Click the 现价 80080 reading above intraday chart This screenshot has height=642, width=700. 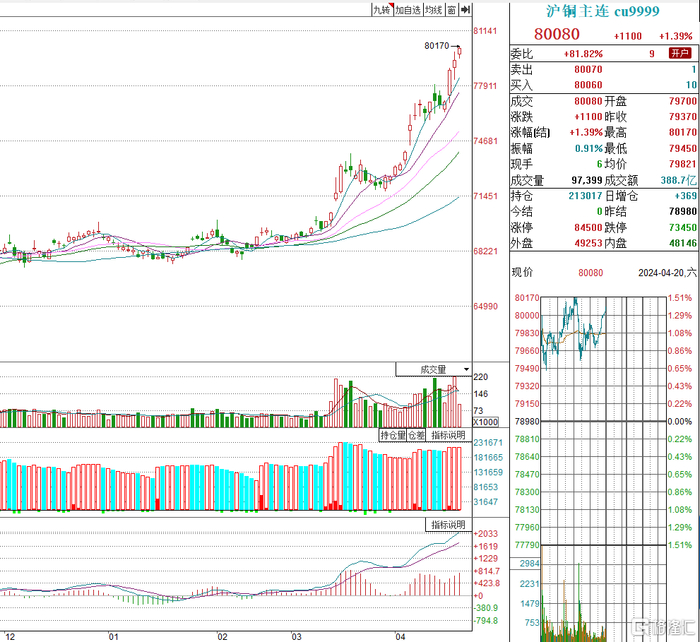tap(591, 272)
